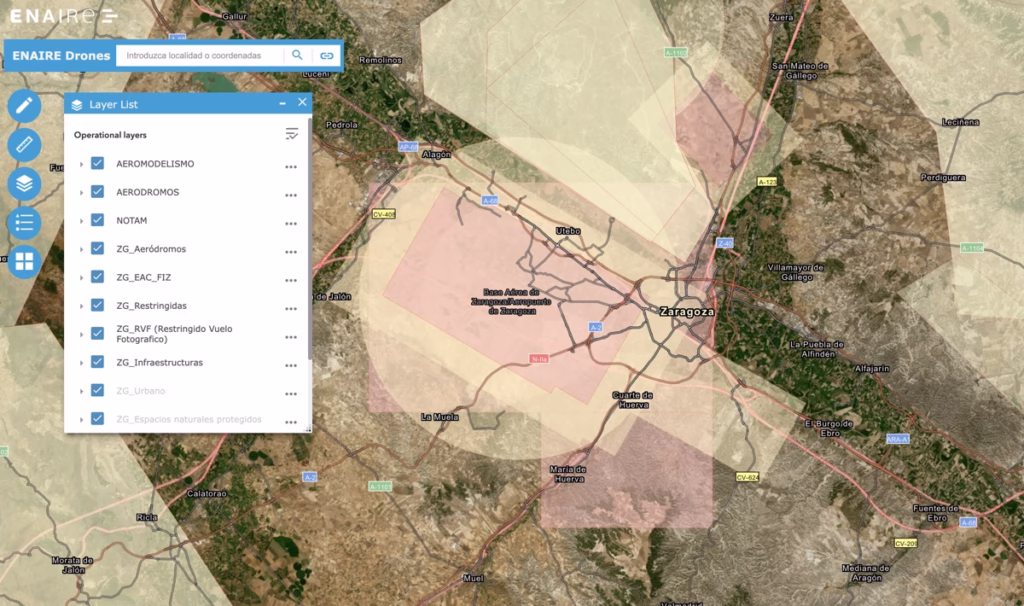Click the ENAIRE logo
The height and width of the screenshot is (606, 1024).
pos(62,16)
